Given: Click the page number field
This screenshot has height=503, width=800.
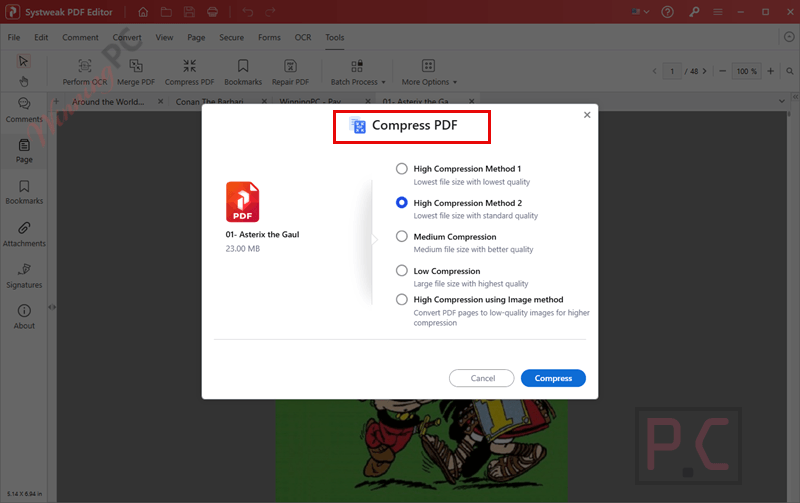Looking at the screenshot, I should tap(672, 71).
